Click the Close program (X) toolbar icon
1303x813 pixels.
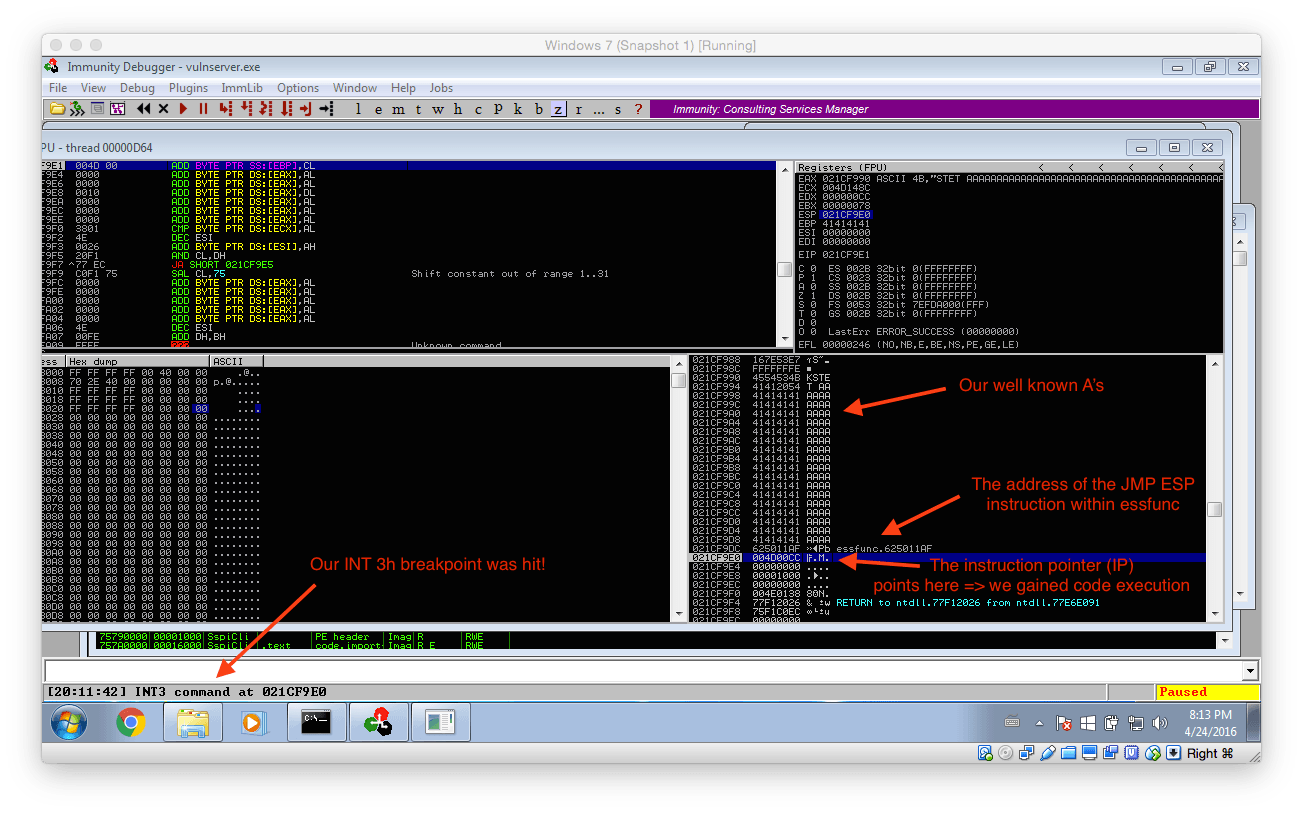pos(163,109)
